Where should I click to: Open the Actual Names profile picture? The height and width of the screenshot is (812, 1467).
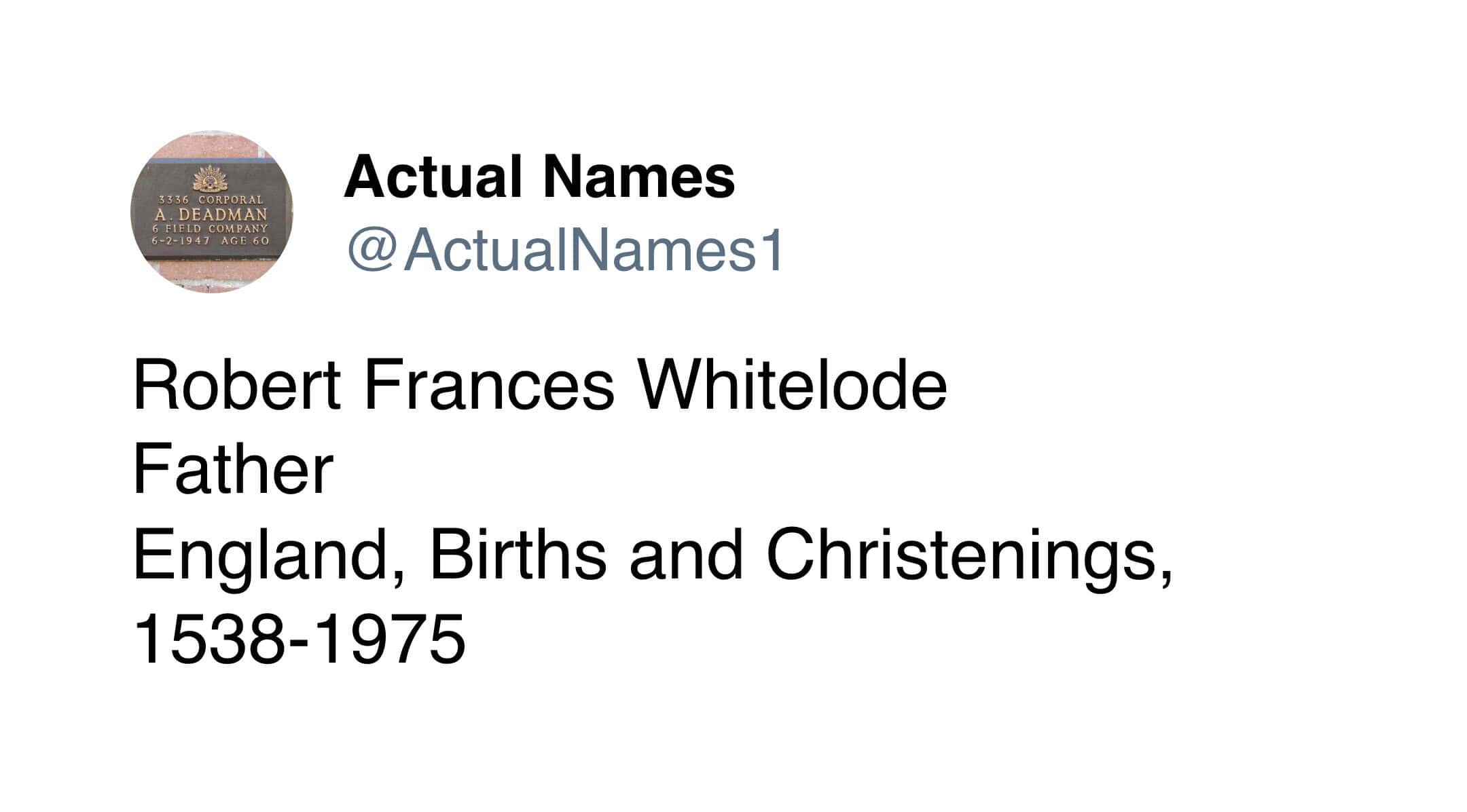pos(211,212)
